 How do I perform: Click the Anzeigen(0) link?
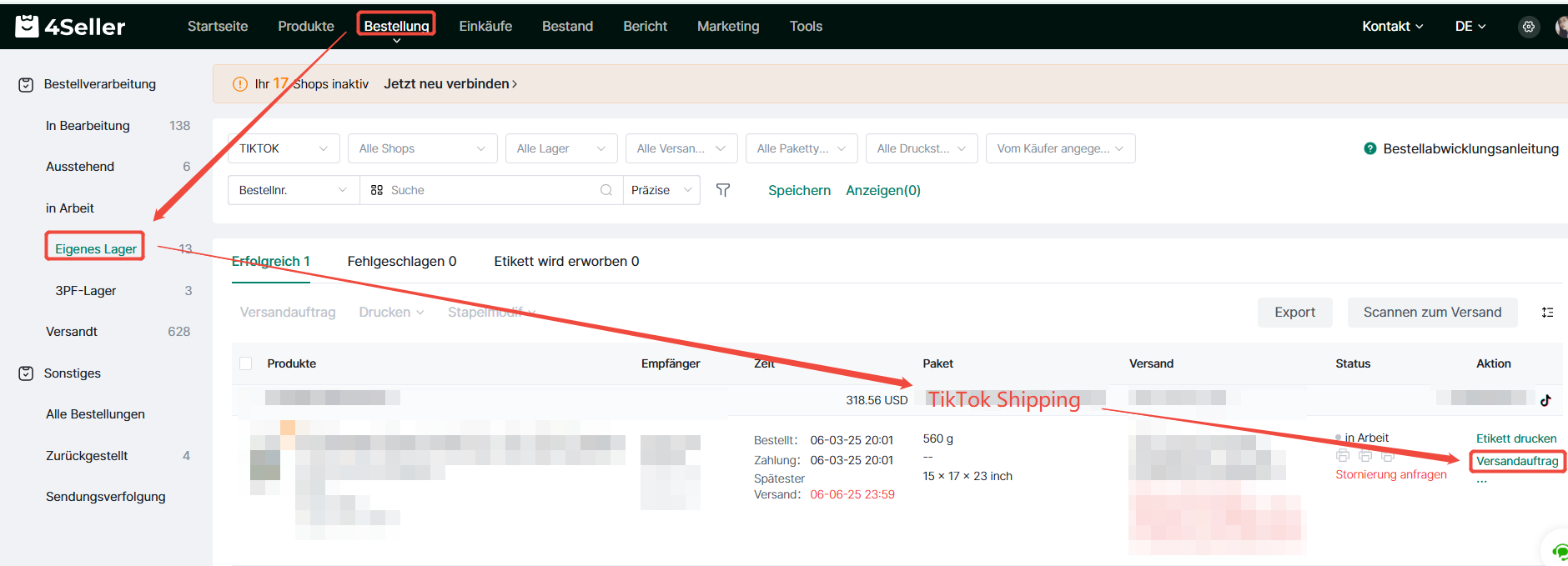883,190
